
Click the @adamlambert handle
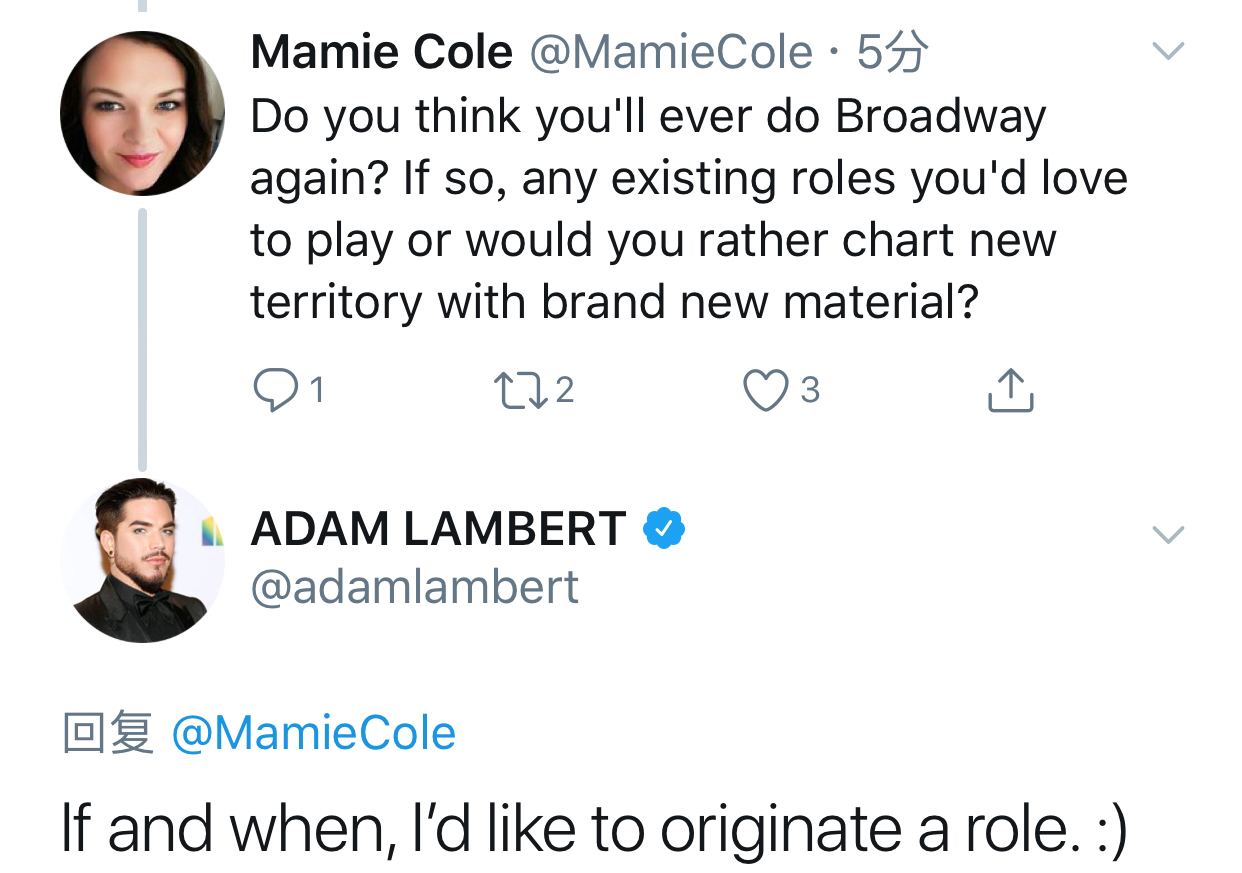(x=414, y=587)
